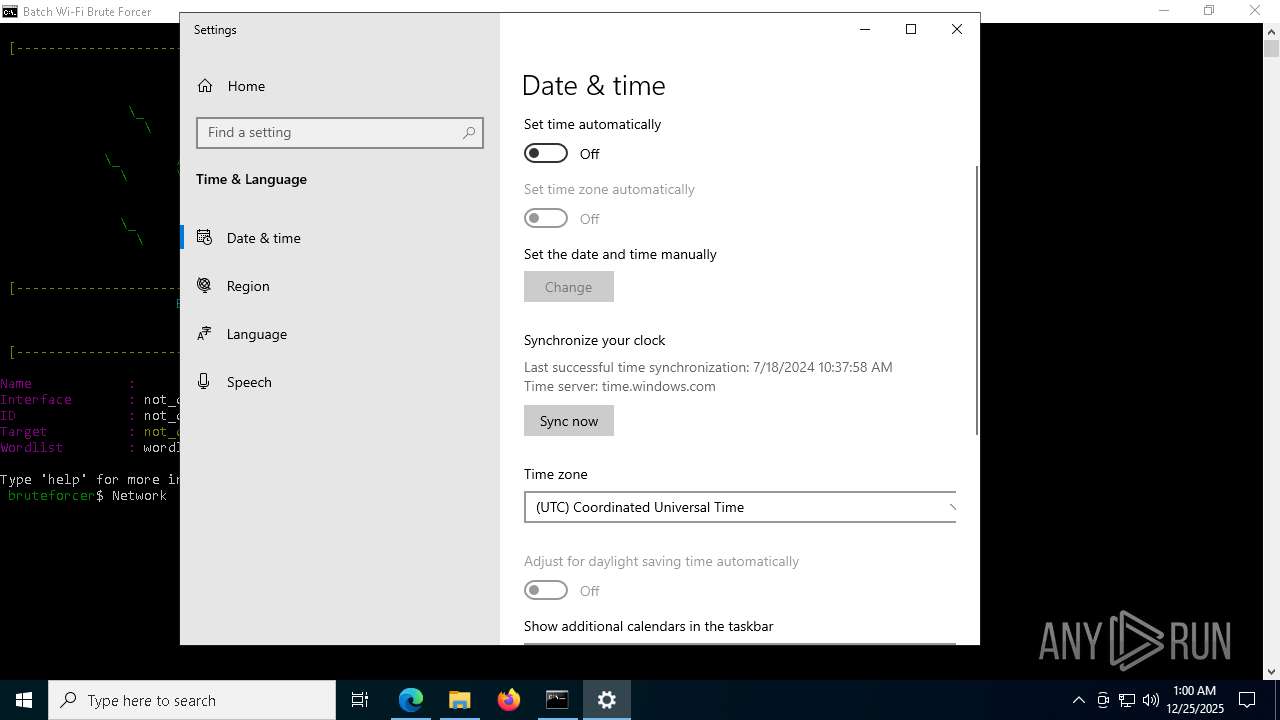
Task: Launch Firefox from the taskbar
Action: (509, 700)
